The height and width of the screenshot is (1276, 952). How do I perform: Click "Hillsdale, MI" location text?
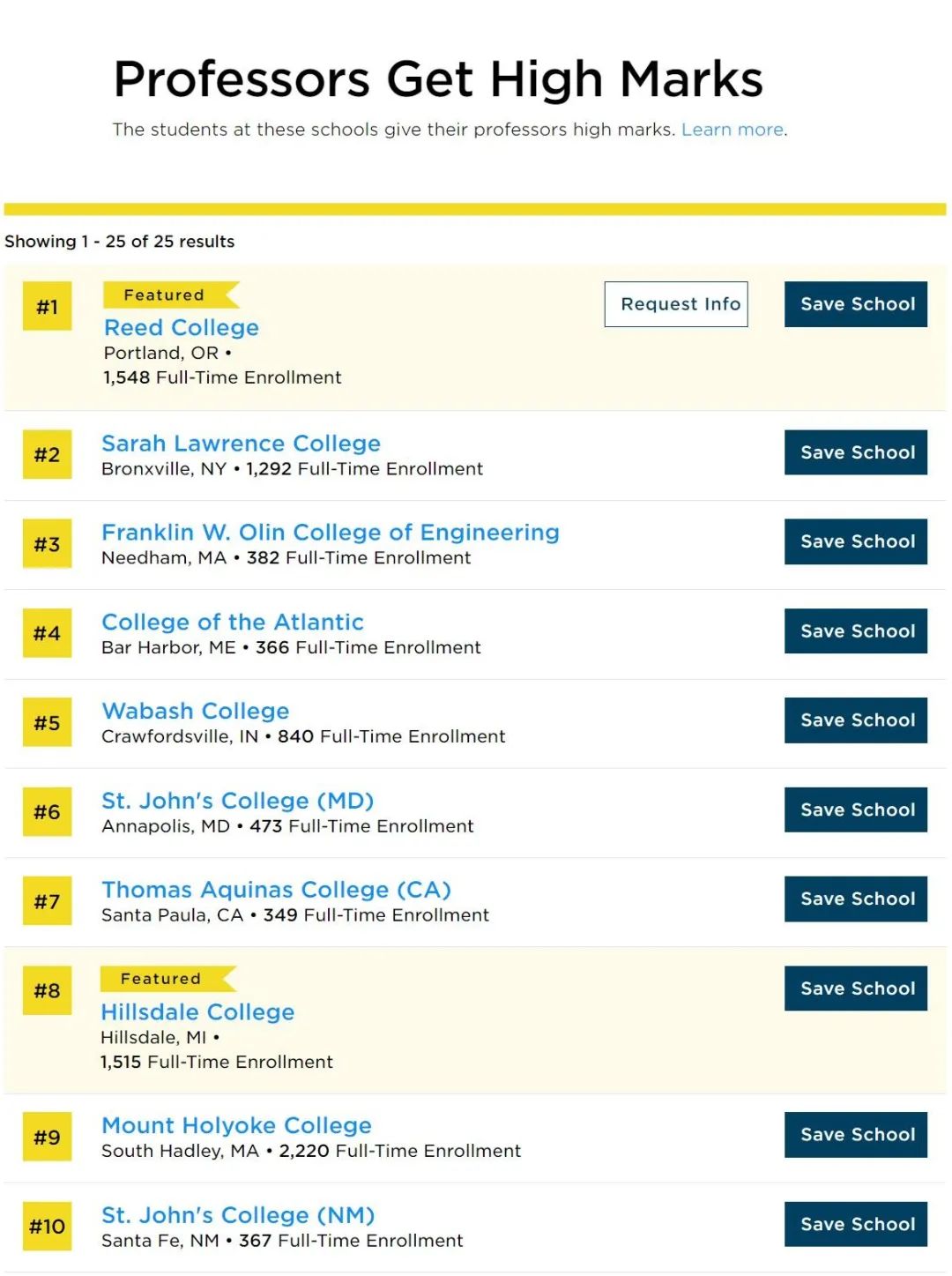click(x=153, y=1037)
